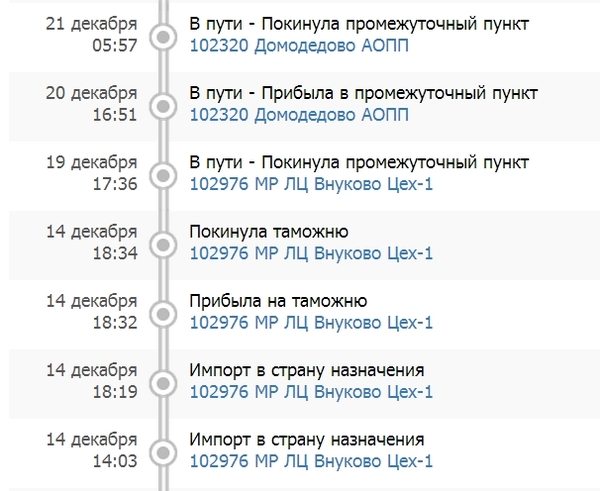
Task: Click the '21 декабря 05:57' date label
Action: click(91, 34)
